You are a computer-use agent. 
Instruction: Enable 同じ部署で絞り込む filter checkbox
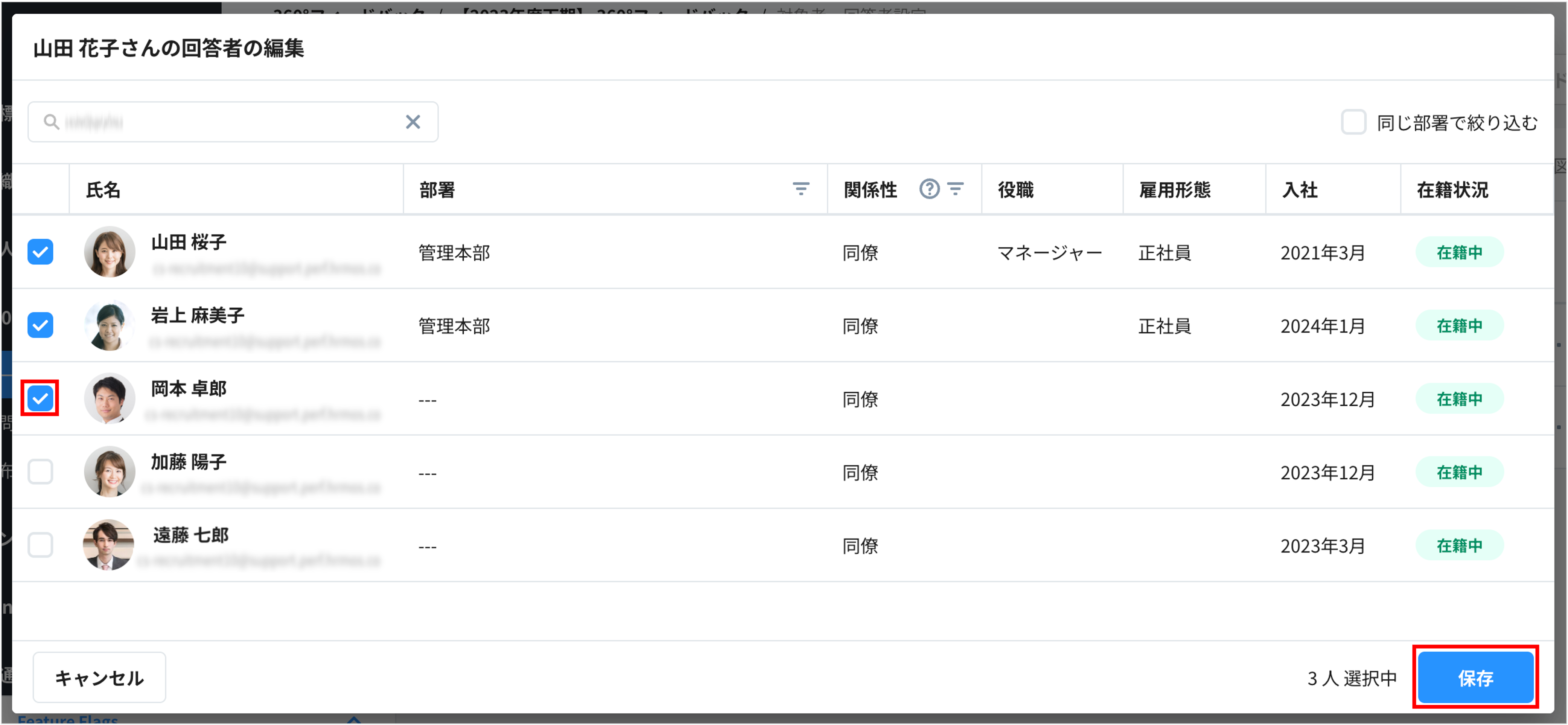[1353, 122]
